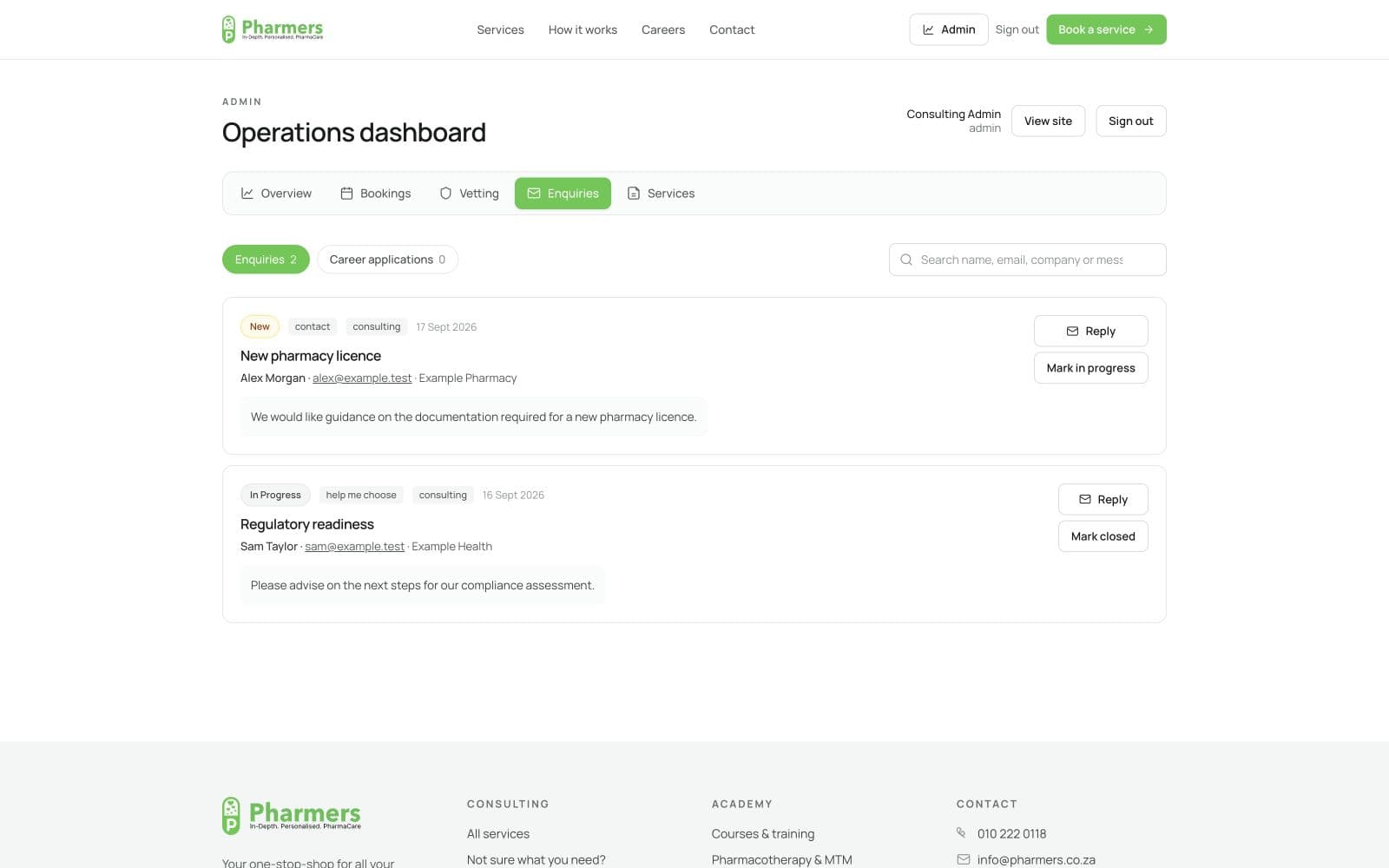Viewport: 1389px width, 868px height.
Task: Click the magnifier icon in the search box
Action: 906,260
